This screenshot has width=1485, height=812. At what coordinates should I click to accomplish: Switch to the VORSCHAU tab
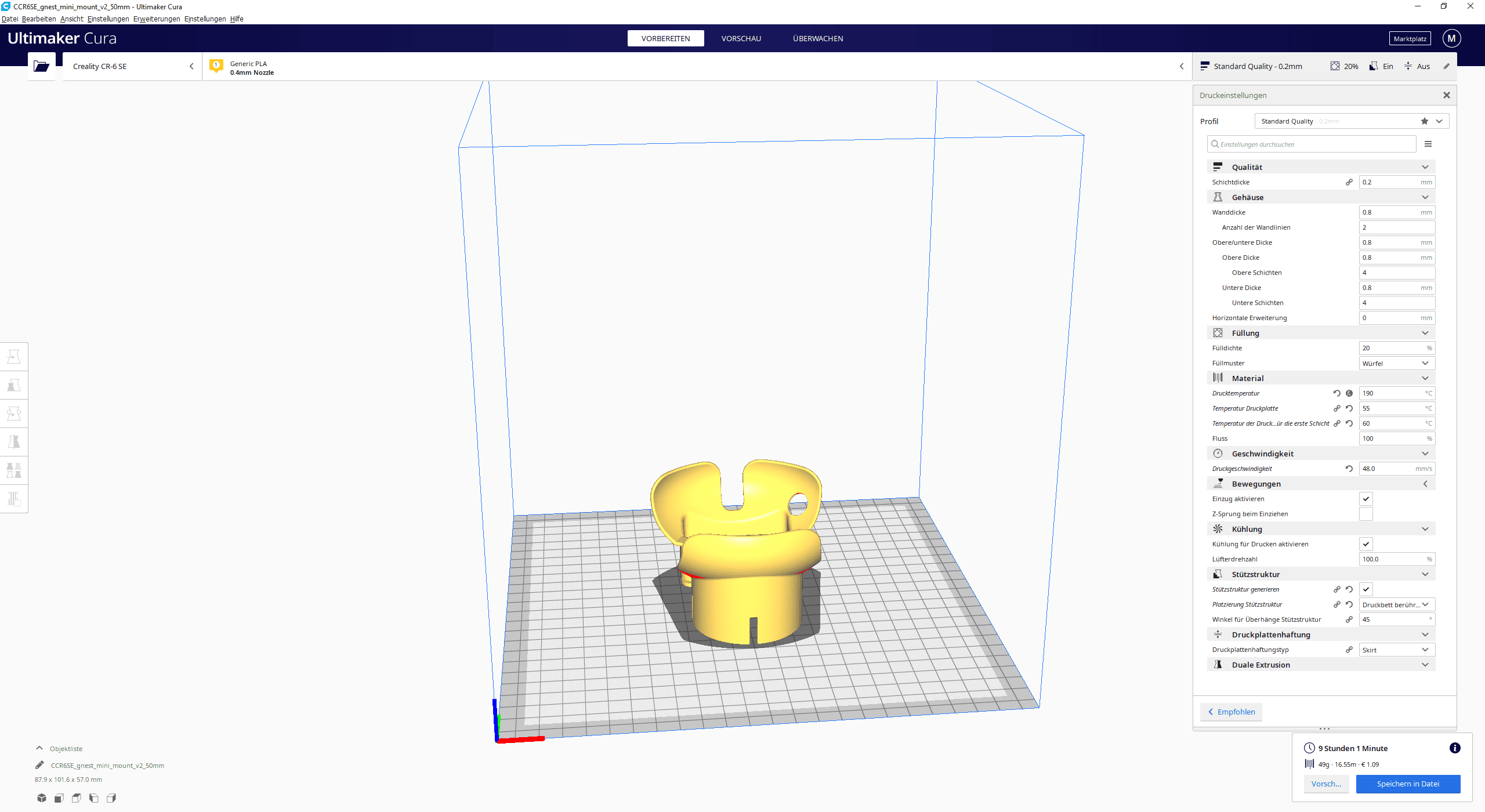pyautogui.click(x=741, y=38)
